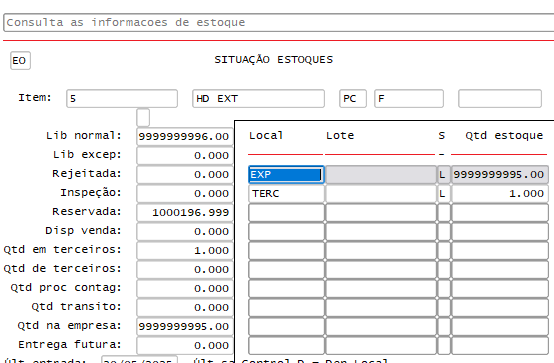The height and width of the screenshot is (363, 554).
Task: Click the Local column header
Action: [266, 136]
